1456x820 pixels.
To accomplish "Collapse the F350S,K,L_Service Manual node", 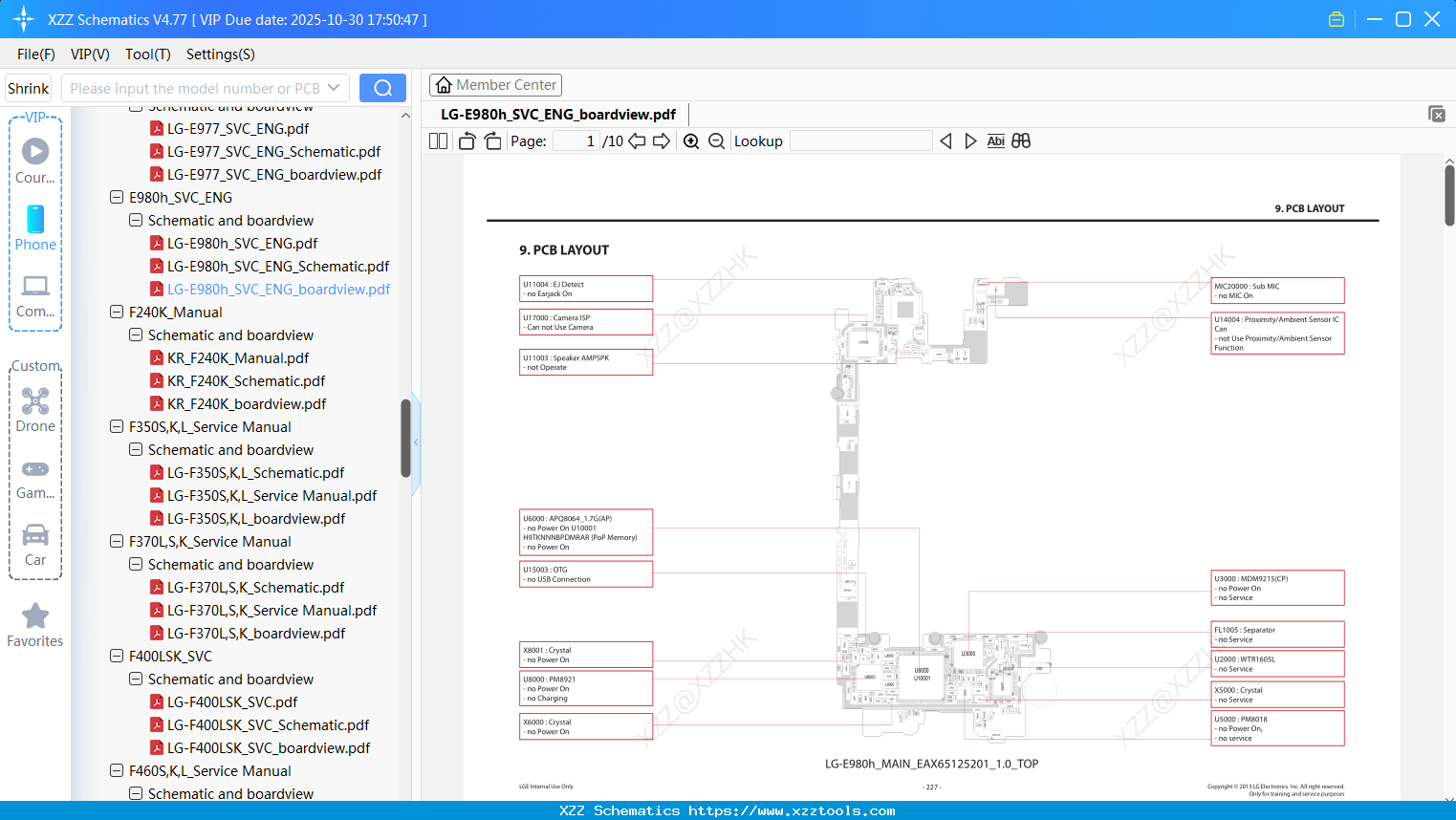I will coord(117,427).
